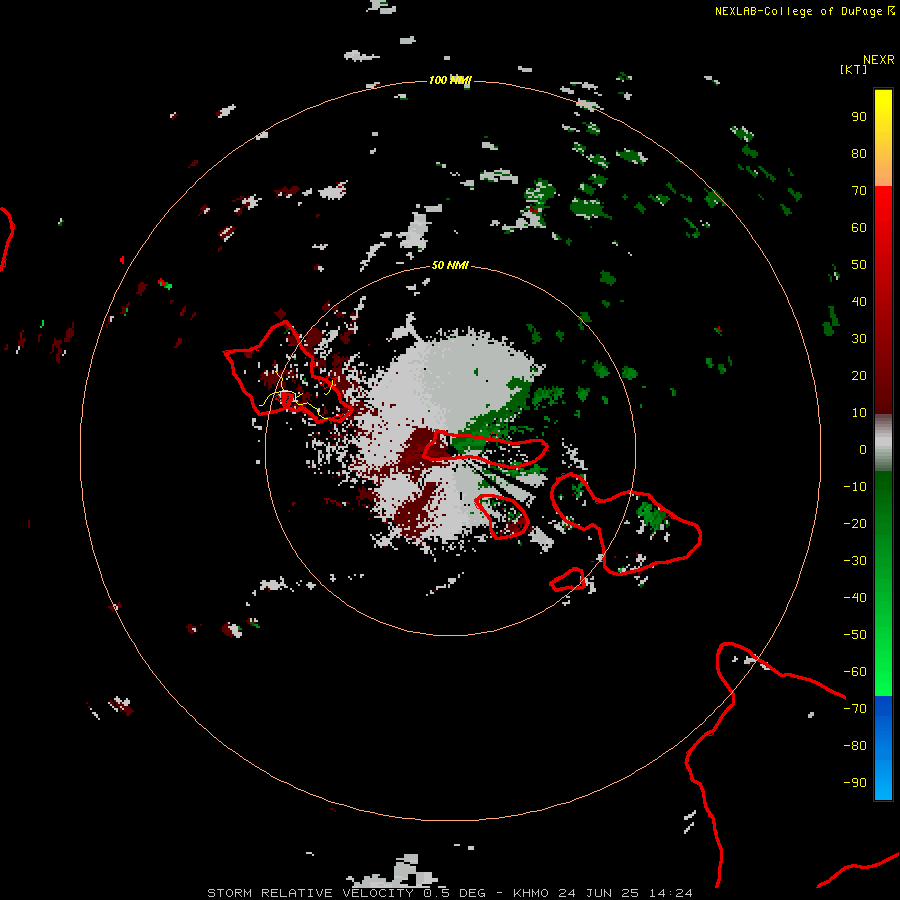
Task: Select the 90 value on the velocity scale
Action: pos(859,117)
